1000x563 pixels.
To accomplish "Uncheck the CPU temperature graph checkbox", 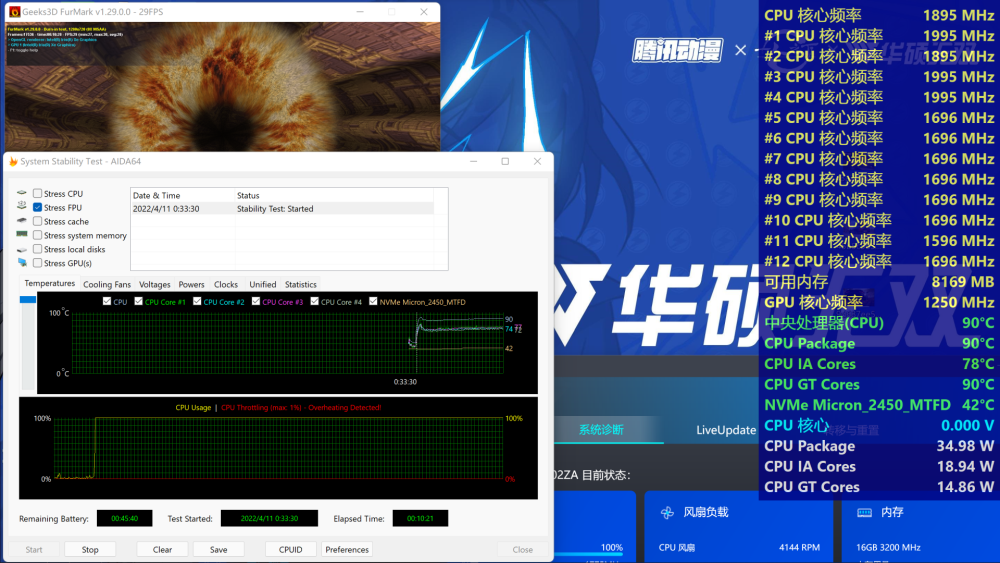I will pos(107,302).
